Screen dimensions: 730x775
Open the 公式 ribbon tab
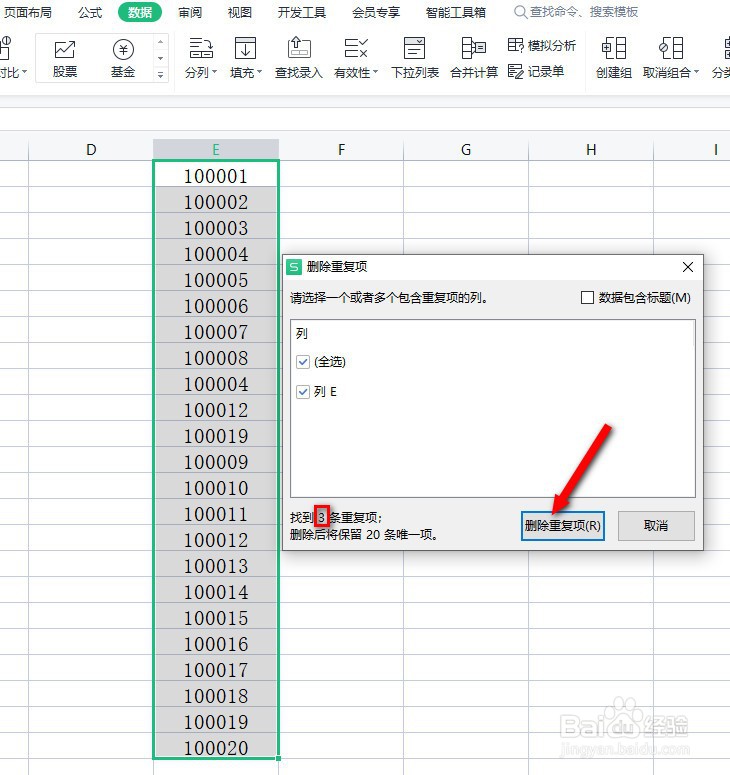[x=90, y=12]
